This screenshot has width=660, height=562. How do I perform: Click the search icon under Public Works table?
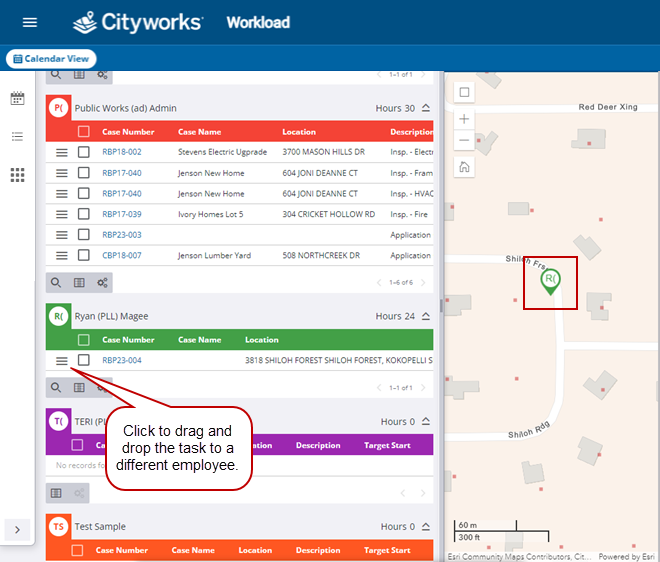(57, 283)
